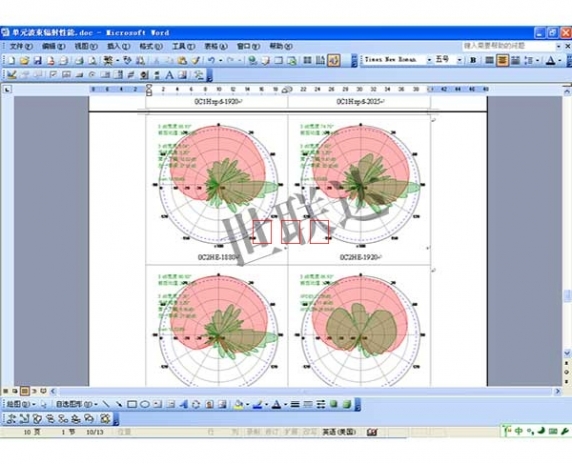The height and width of the screenshot is (464, 572).
Task: Open a document with the folder icon
Action: [x=24, y=61]
